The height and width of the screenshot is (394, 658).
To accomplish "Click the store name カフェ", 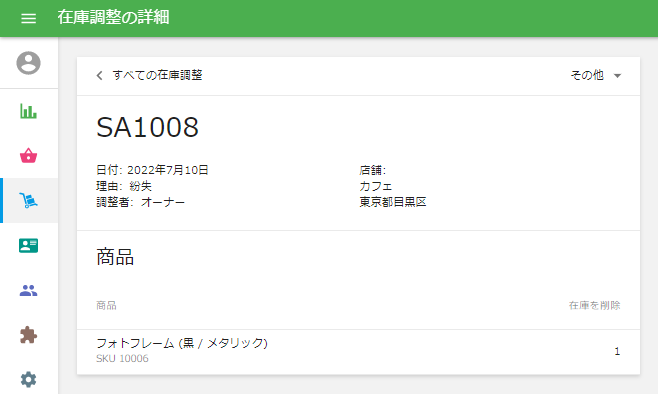I will (376, 186).
